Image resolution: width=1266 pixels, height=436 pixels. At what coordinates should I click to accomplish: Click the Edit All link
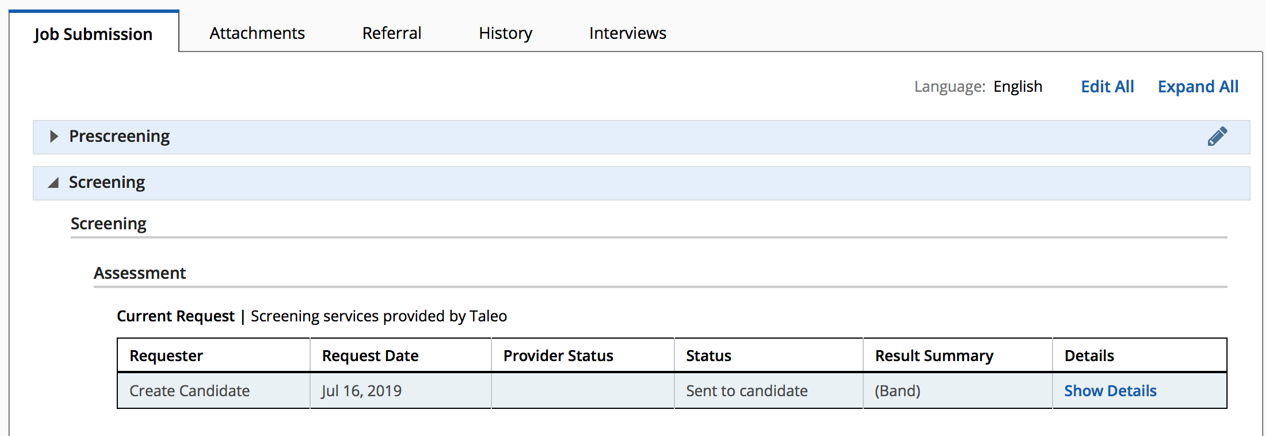point(1107,87)
